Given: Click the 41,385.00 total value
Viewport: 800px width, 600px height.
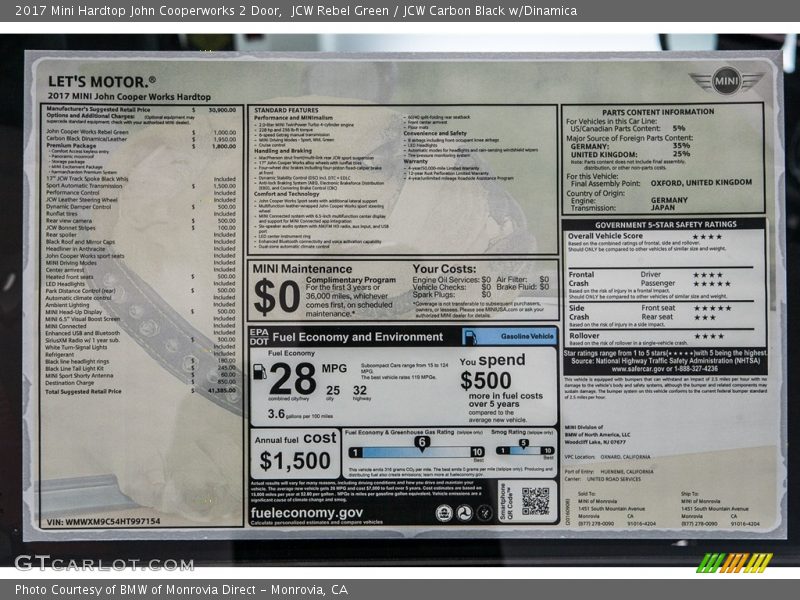Looking at the screenshot, I should 222,390.
